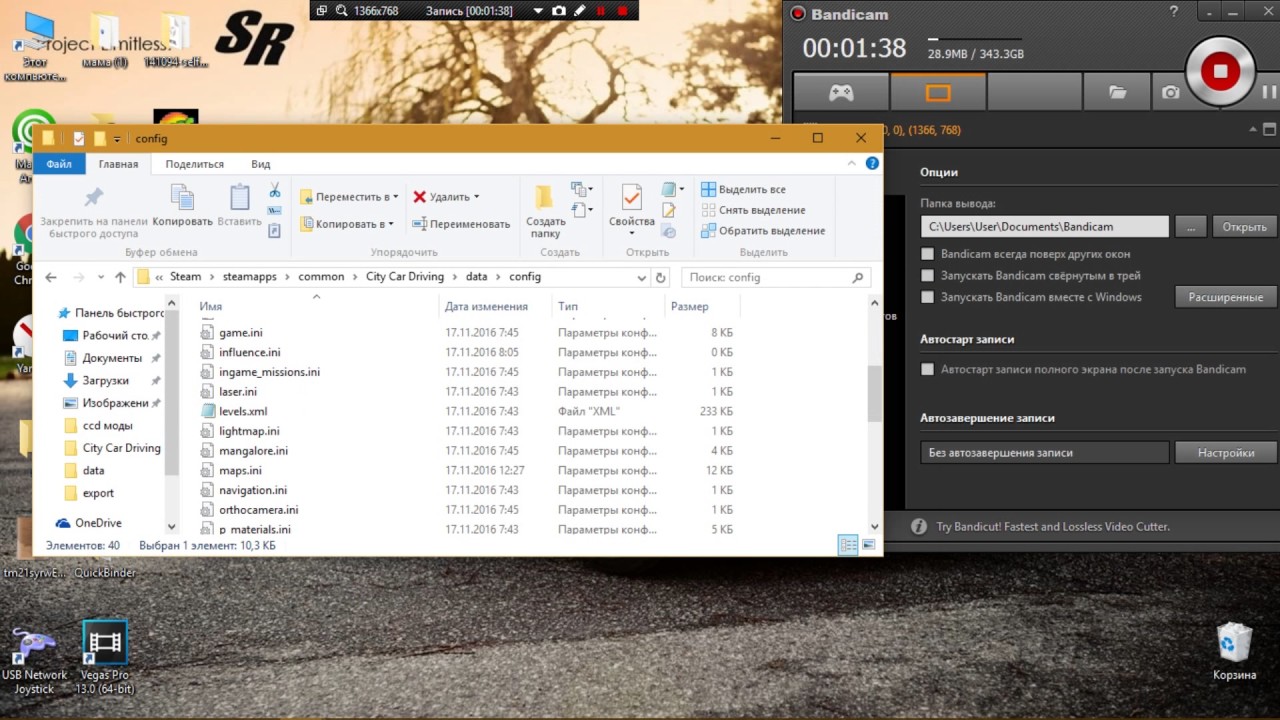This screenshot has width=1280, height=720.
Task: Open the Vegas Pro 13.0 desktop icon
Action: [104, 656]
